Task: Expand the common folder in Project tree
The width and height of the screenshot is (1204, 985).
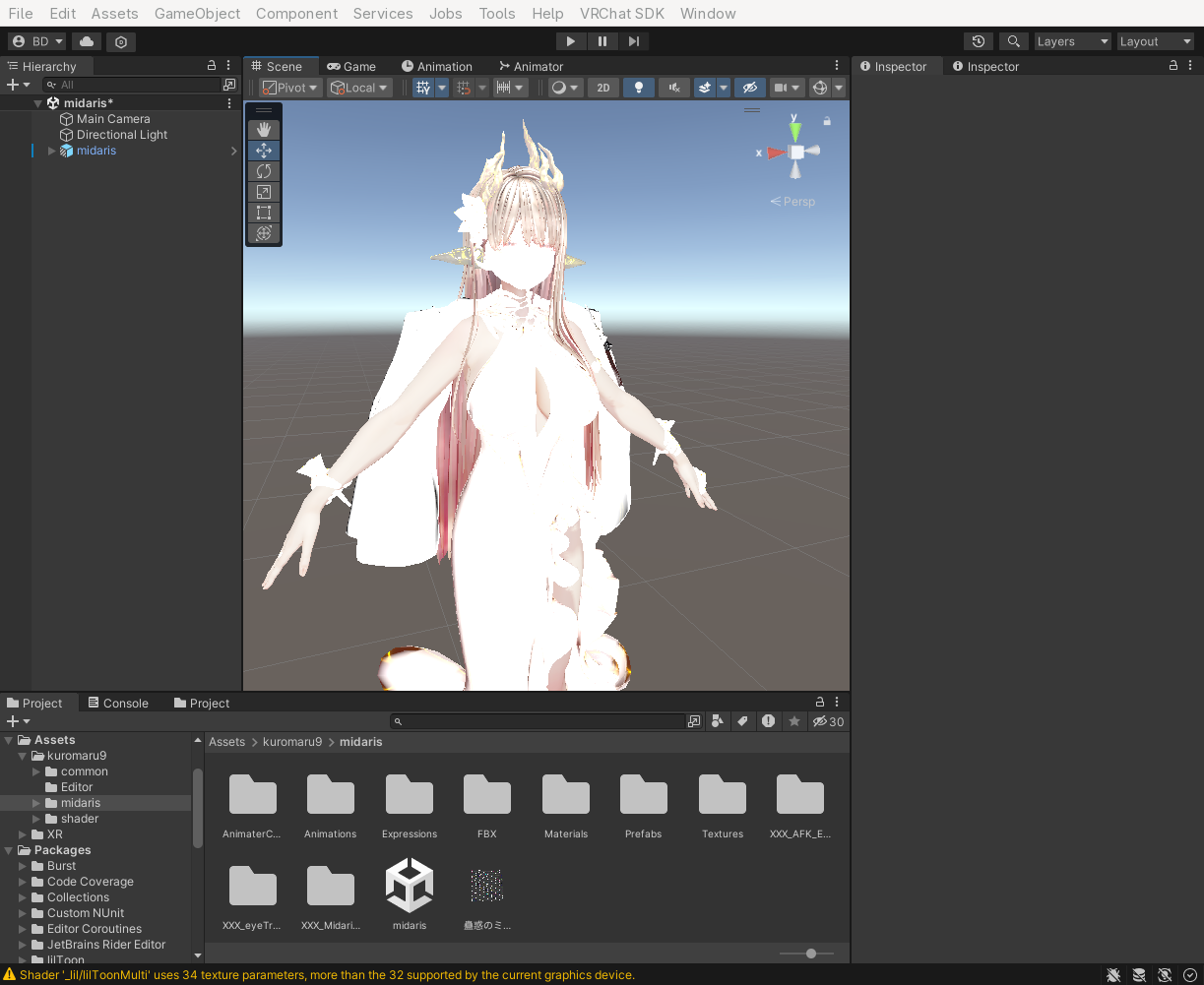Action: click(36, 771)
